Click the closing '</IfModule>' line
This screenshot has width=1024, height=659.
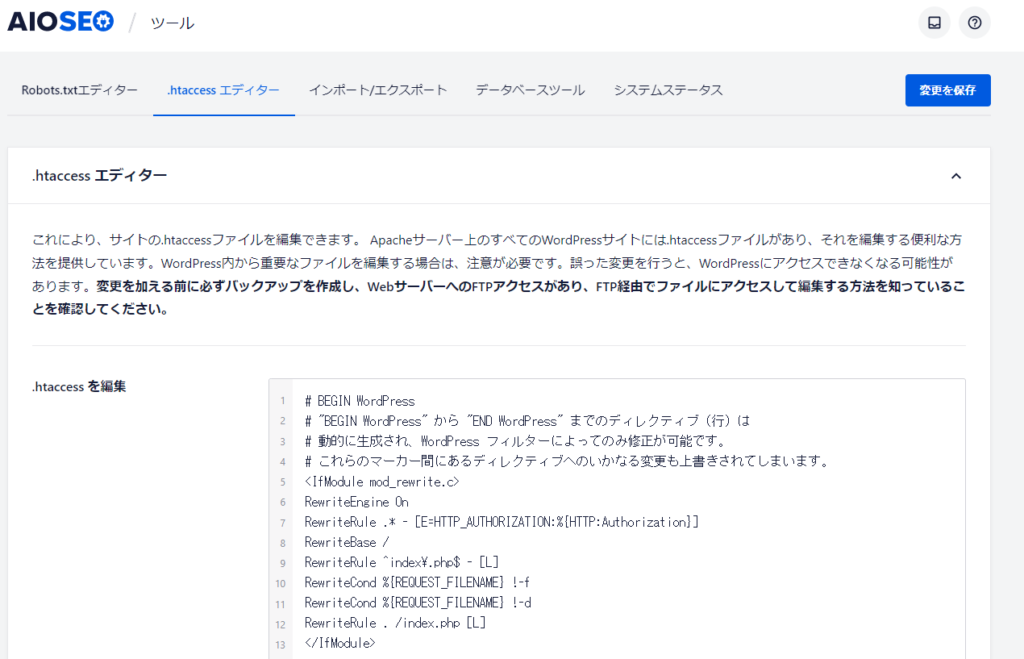pos(340,643)
